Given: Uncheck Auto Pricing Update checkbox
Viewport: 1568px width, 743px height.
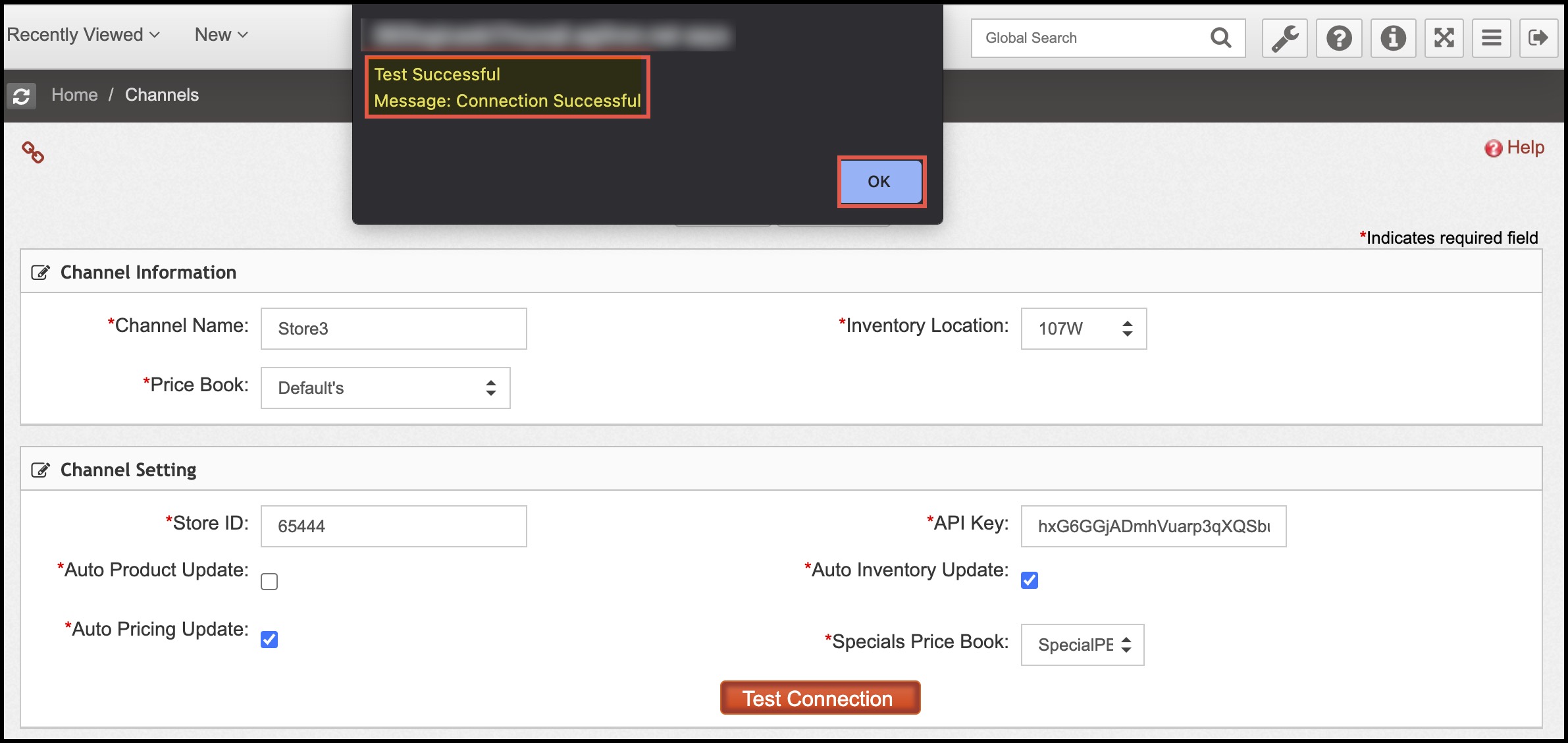Looking at the screenshot, I should point(269,640).
